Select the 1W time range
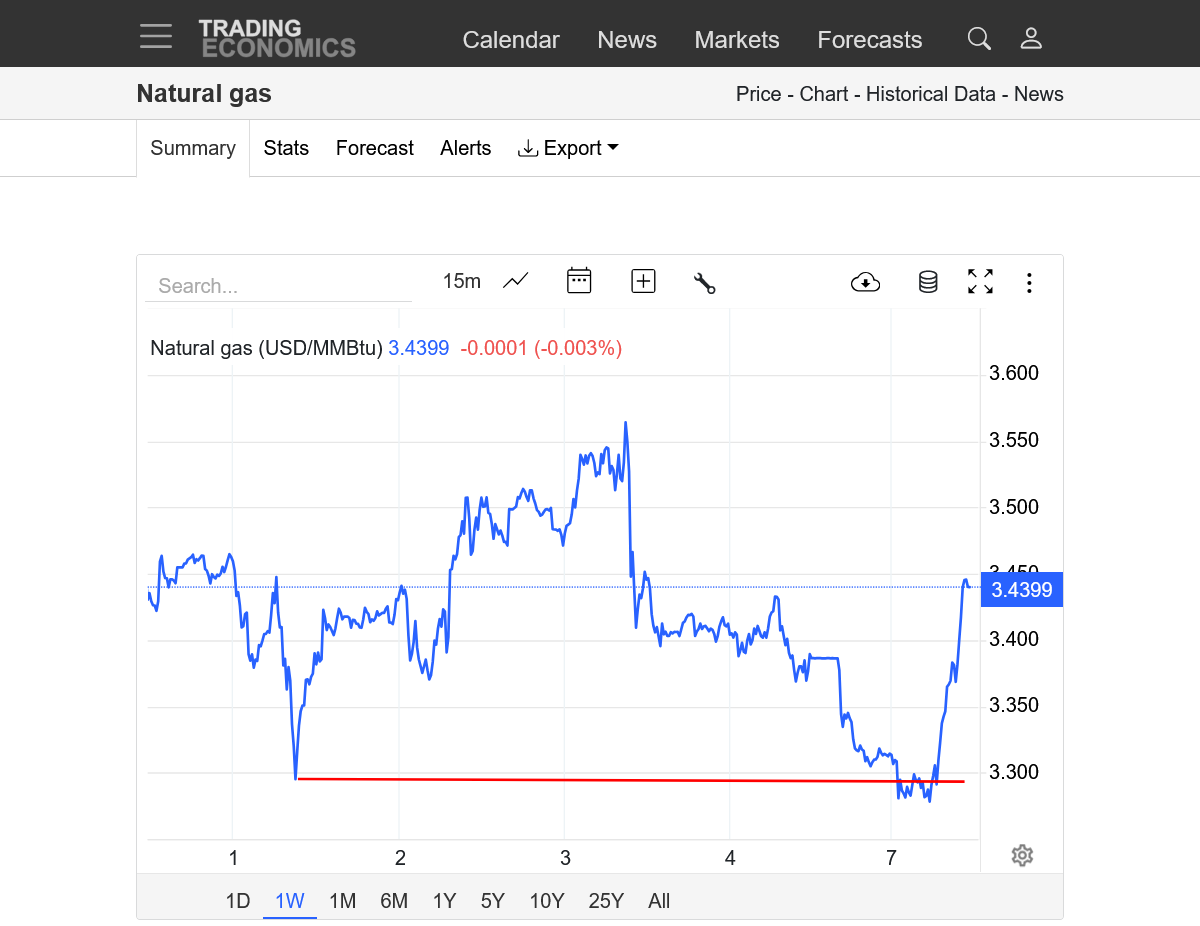Screen dimensions: 1200x926 click(x=290, y=901)
